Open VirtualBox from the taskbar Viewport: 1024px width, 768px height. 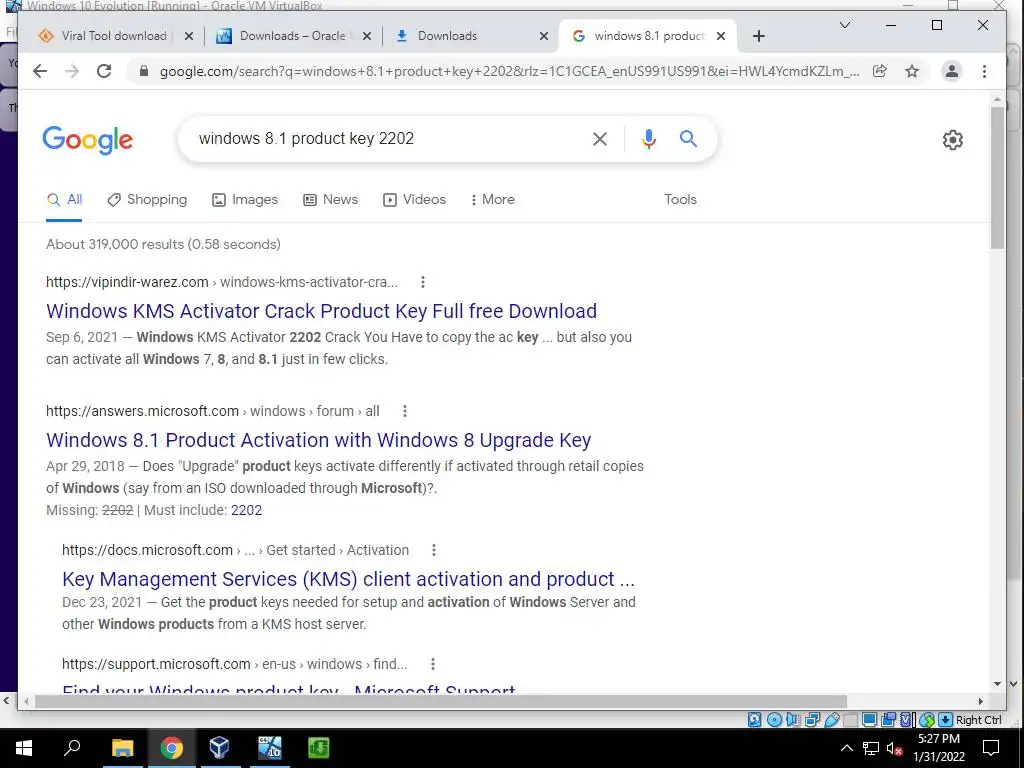pos(219,748)
